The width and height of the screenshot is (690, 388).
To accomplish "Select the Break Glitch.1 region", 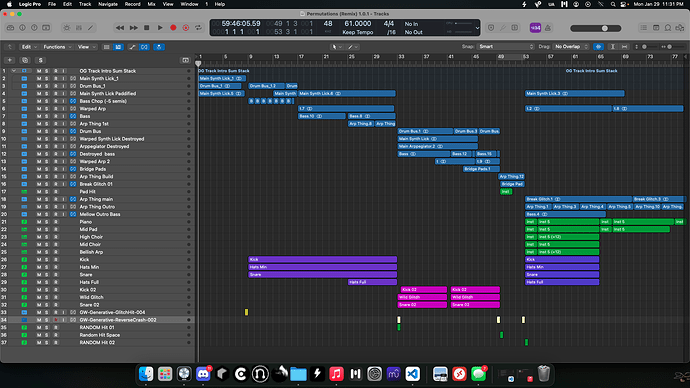I will coord(579,199).
